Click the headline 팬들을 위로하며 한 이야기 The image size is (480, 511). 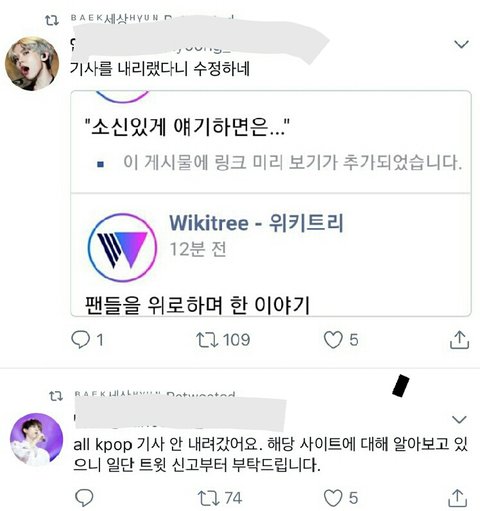(197, 305)
